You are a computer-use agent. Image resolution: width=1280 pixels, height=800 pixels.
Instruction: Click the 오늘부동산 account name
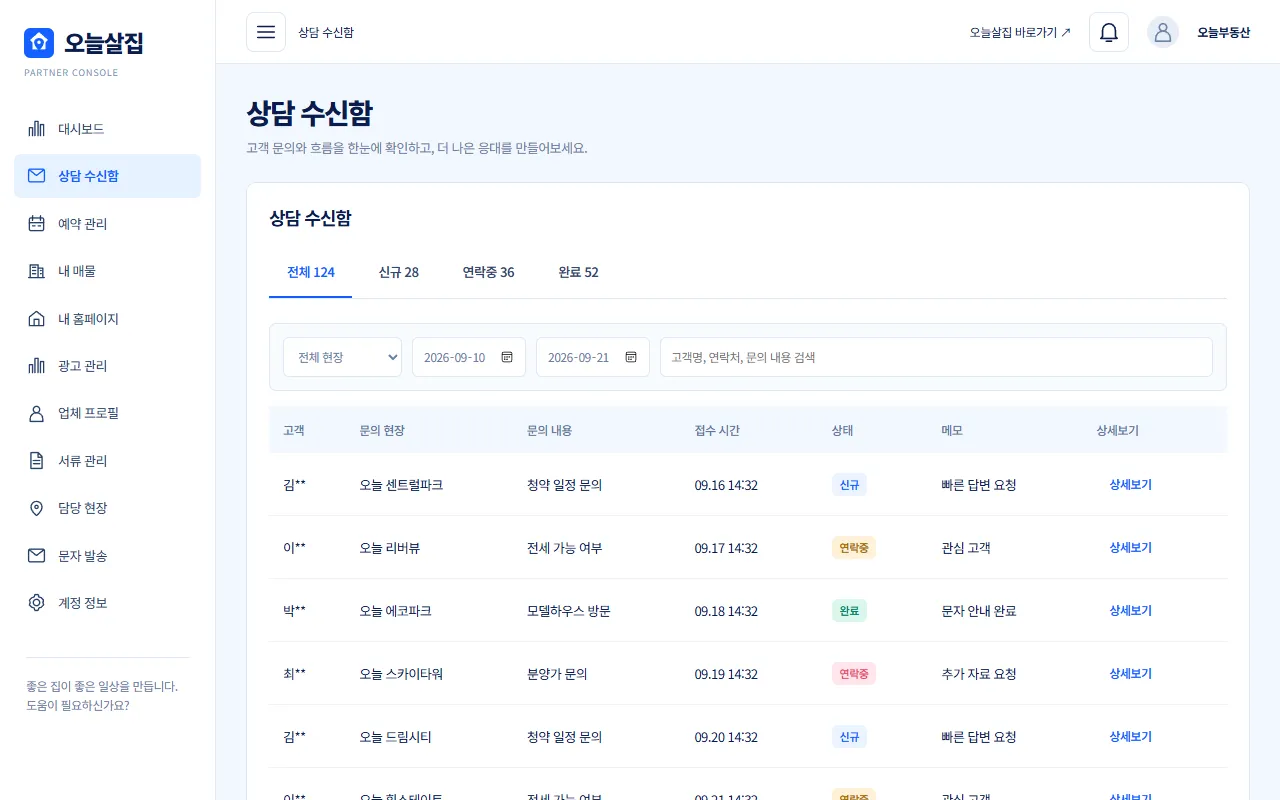(x=1223, y=32)
